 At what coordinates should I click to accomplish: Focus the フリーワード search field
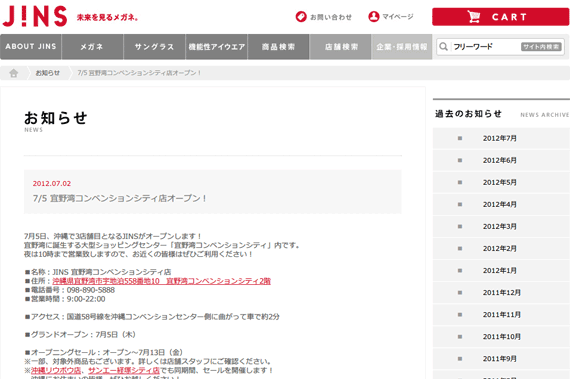[486, 47]
